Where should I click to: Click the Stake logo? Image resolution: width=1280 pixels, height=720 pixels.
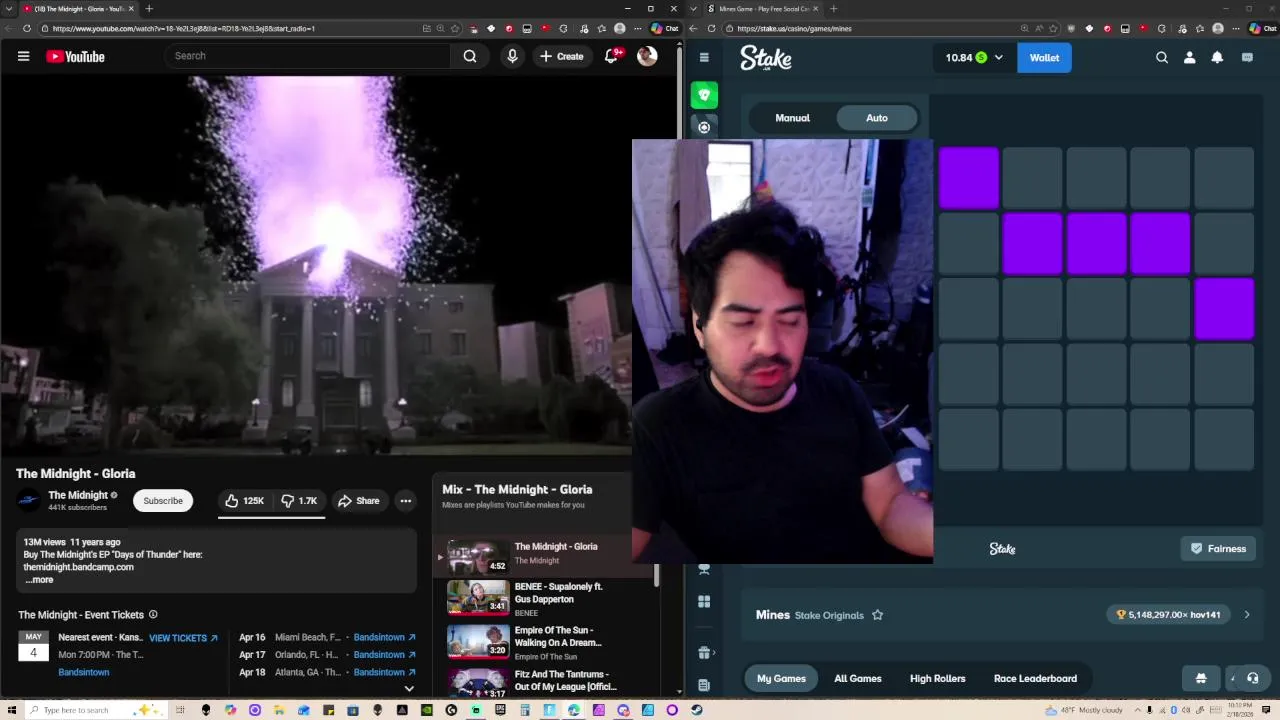[766, 58]
